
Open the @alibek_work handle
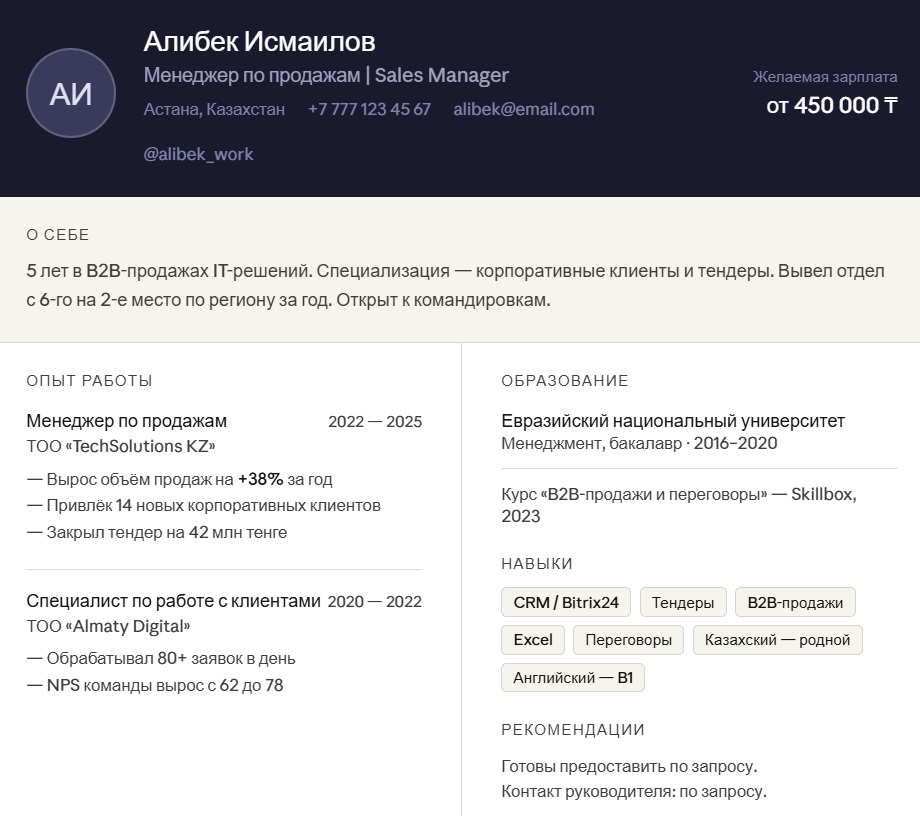tap(198, 154)
